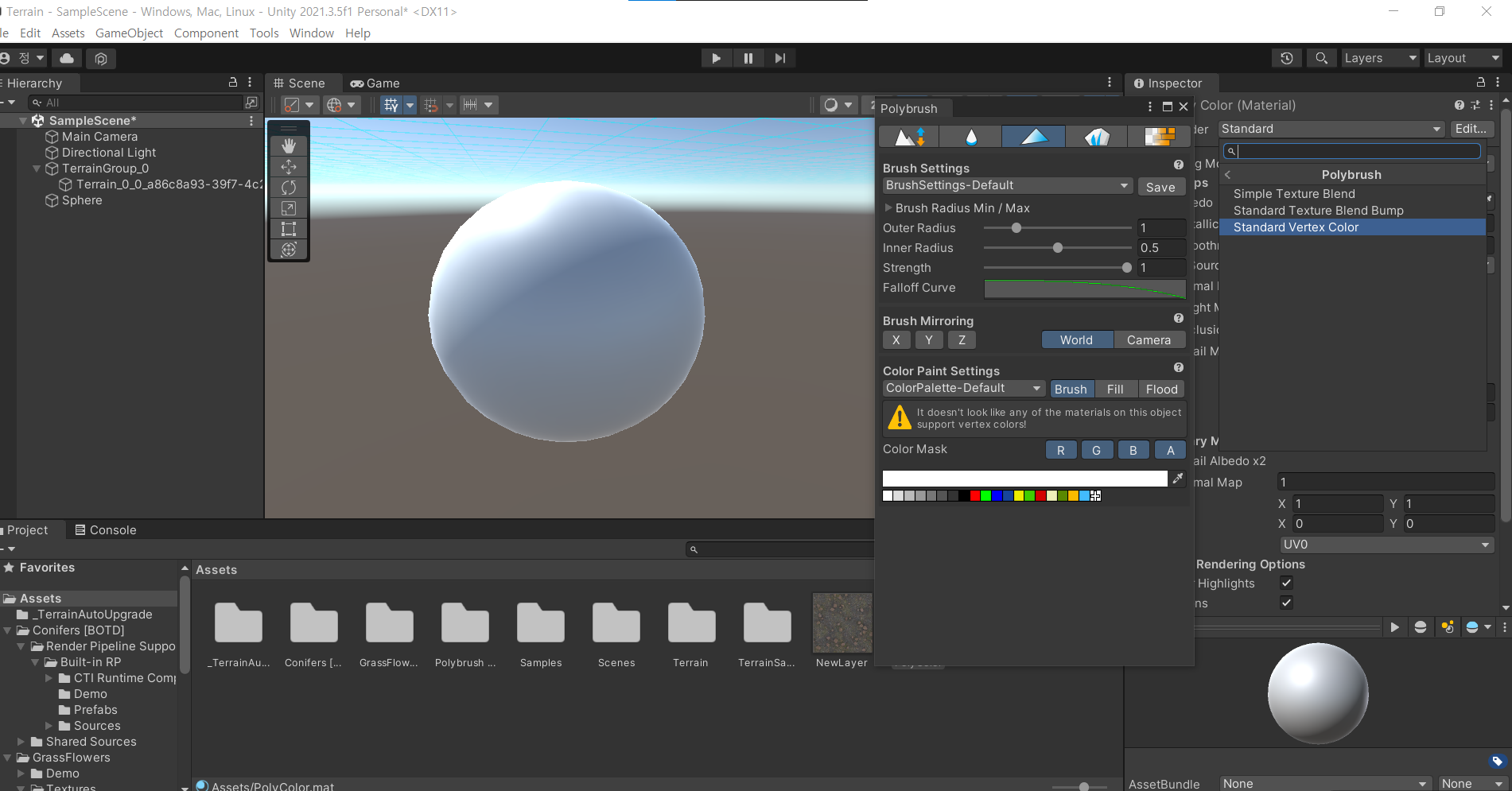
Task: Add new color to palette
Action: [x=1095, y=495]
